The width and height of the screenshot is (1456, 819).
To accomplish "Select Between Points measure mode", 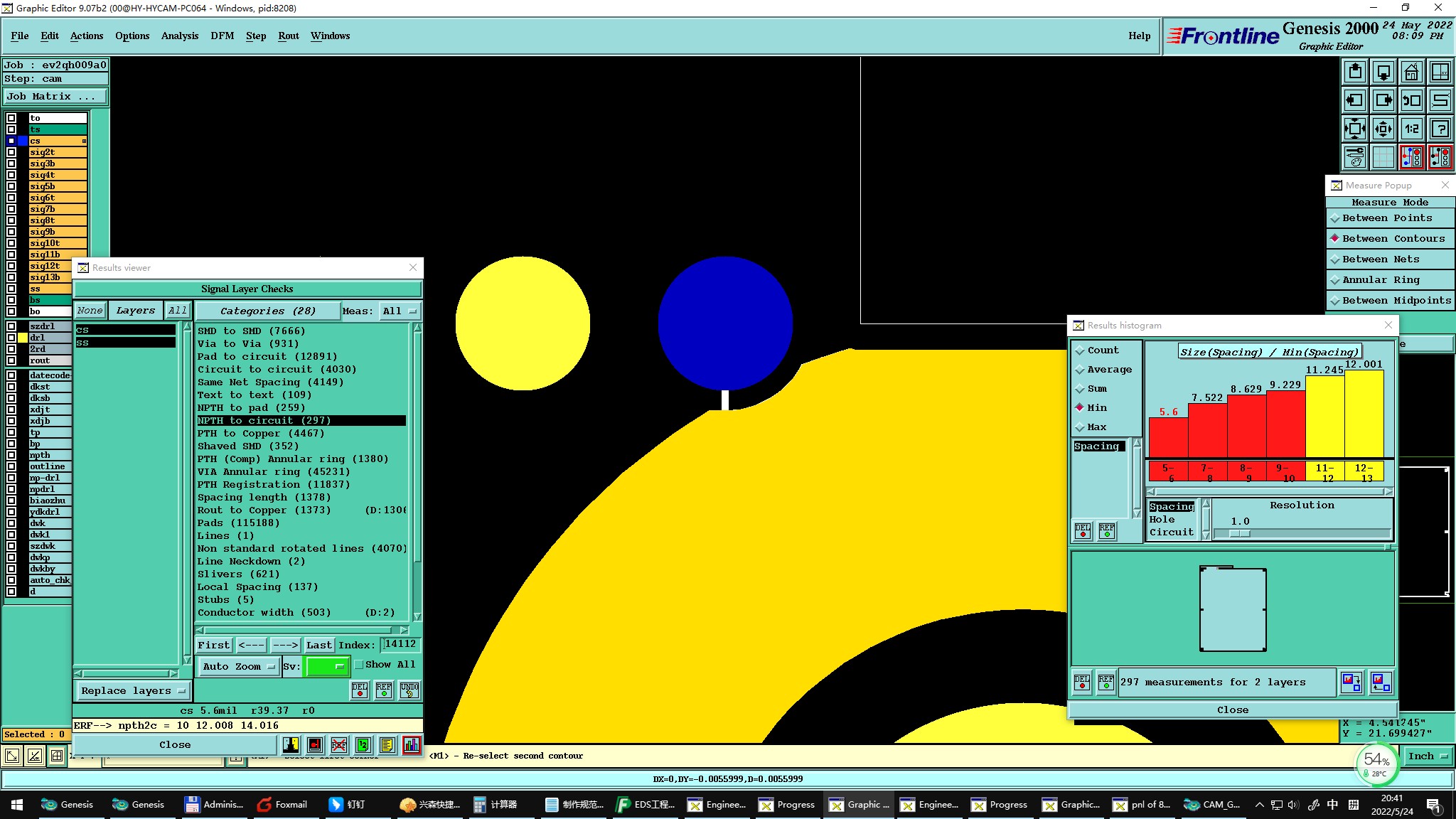I will coord(1386,218).
